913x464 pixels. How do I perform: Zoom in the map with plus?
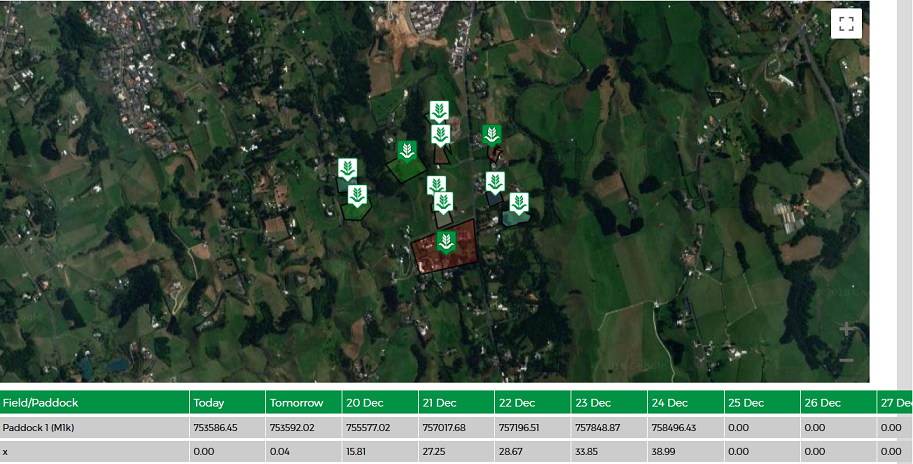tap(846, 330)
